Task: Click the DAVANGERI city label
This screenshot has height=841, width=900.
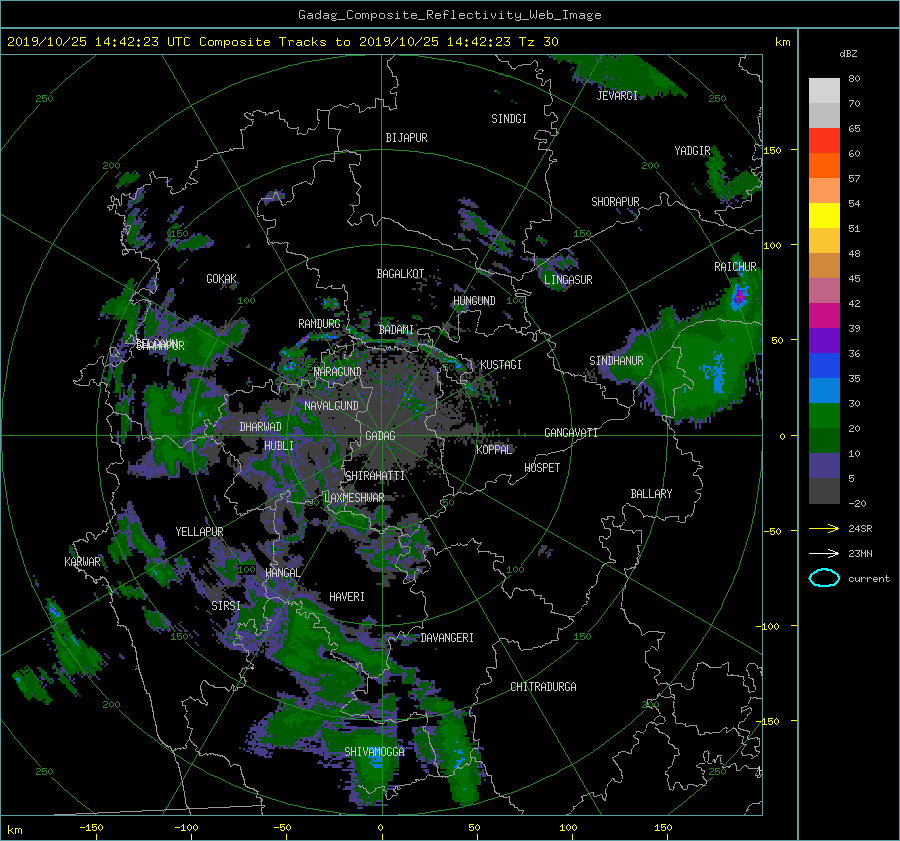Action: 447,638
